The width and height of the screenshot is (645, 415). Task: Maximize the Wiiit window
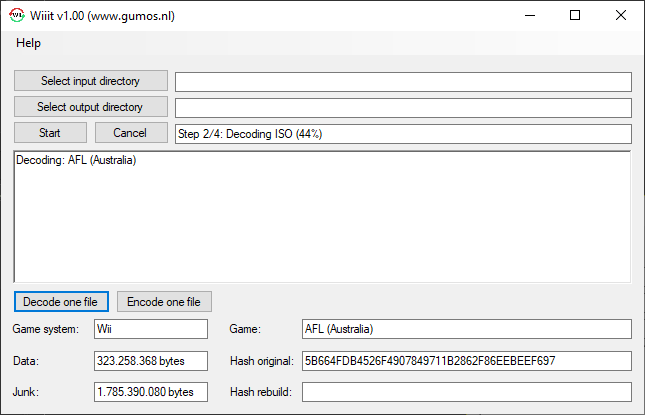pos(575,16)
